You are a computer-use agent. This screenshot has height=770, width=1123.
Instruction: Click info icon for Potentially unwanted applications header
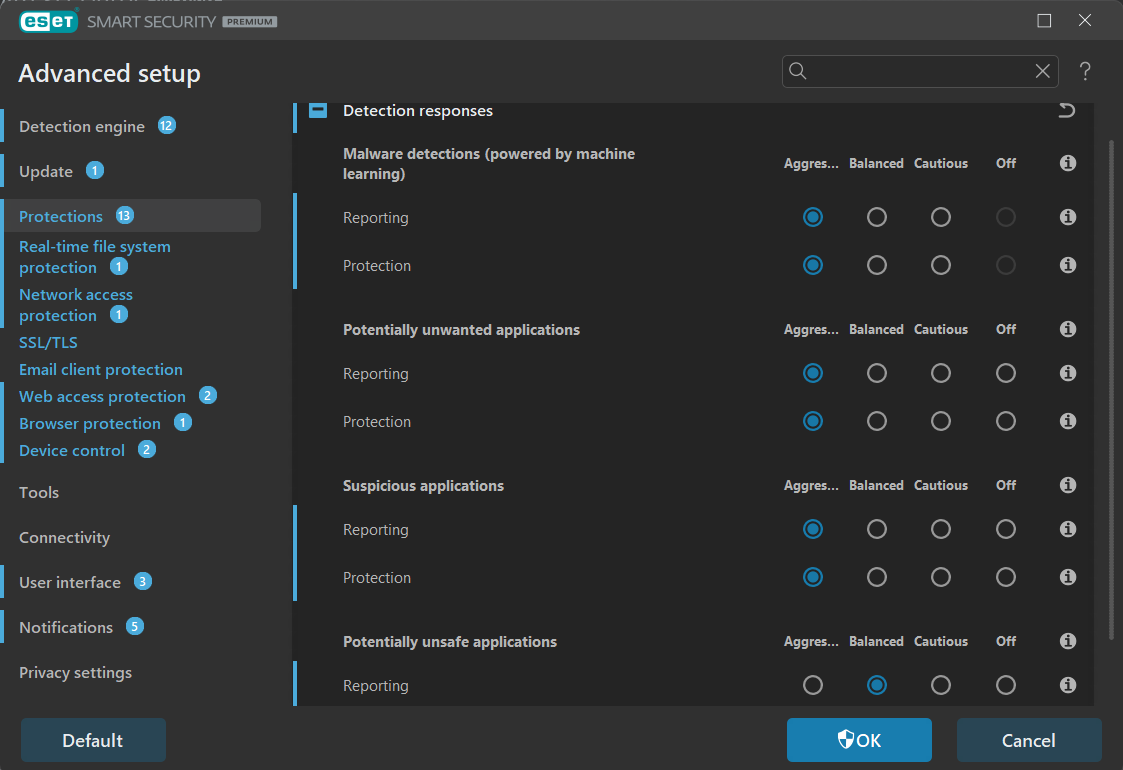click(x=1068, y=329)
